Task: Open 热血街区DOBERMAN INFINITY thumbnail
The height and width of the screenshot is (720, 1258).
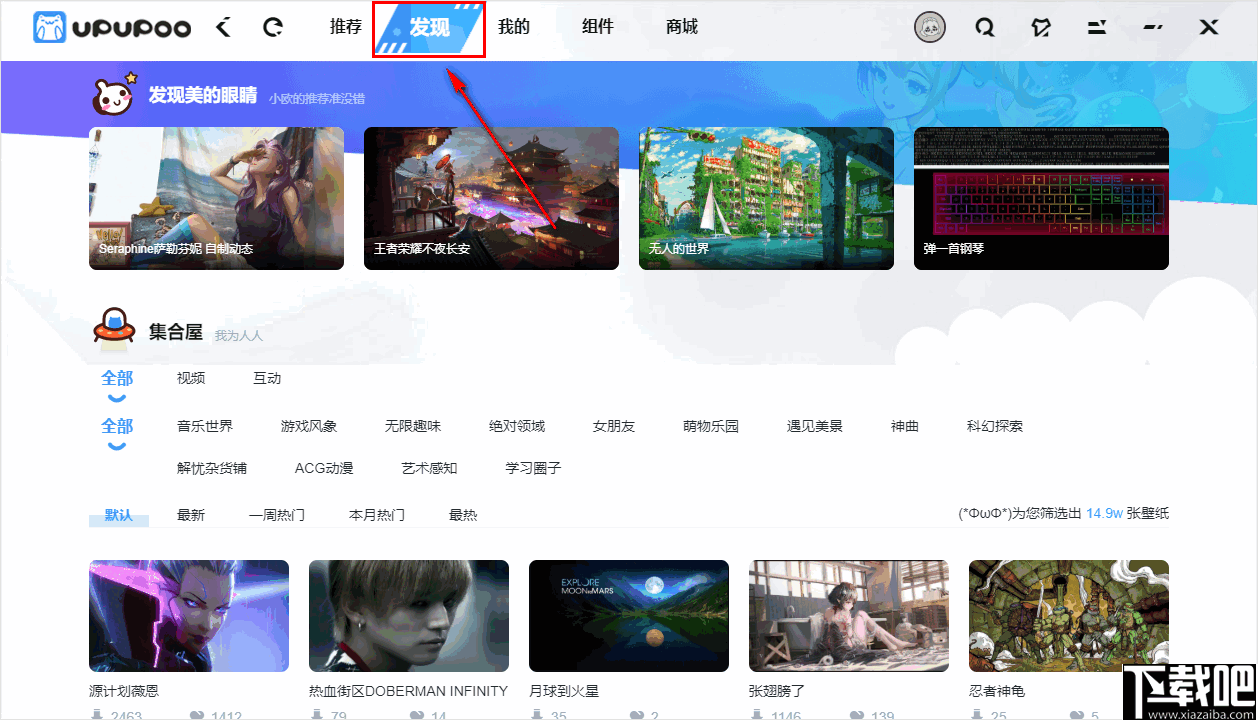Action: pos(409,616)
